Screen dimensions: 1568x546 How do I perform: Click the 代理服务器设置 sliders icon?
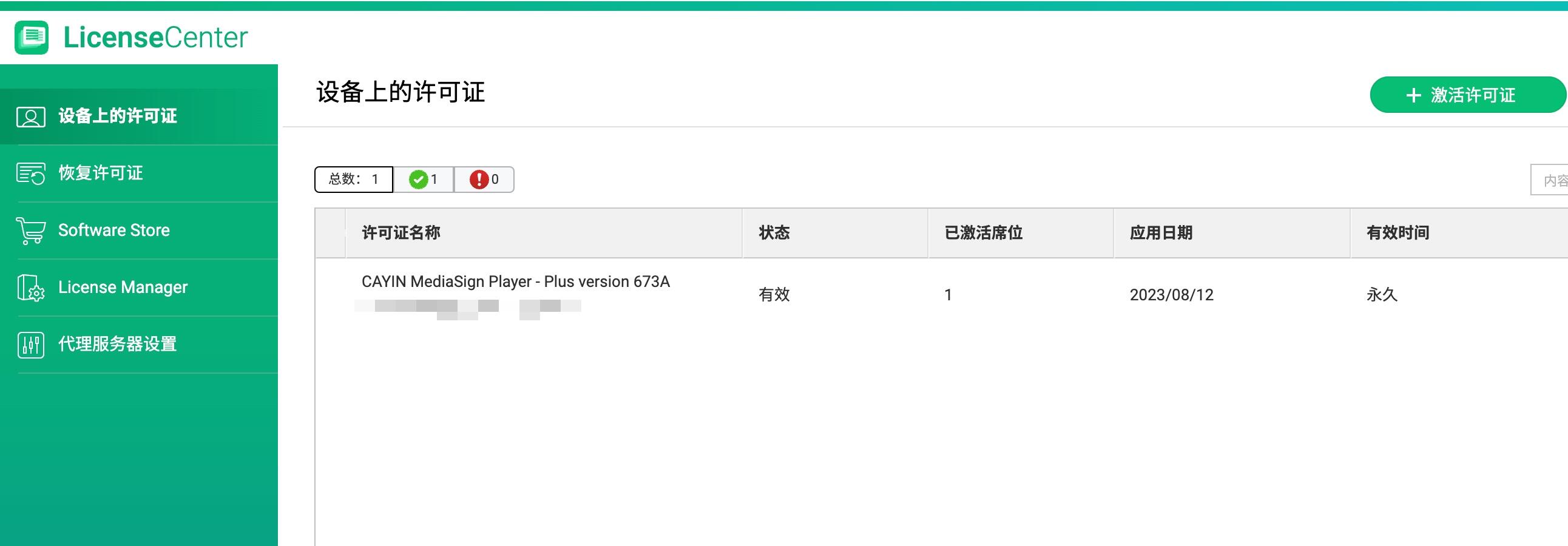[x=30, y=345]
